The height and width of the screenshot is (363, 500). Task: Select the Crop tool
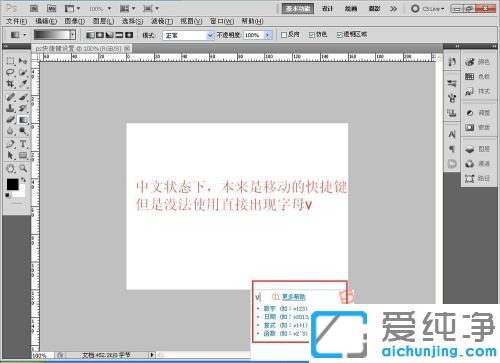(10, 84)
